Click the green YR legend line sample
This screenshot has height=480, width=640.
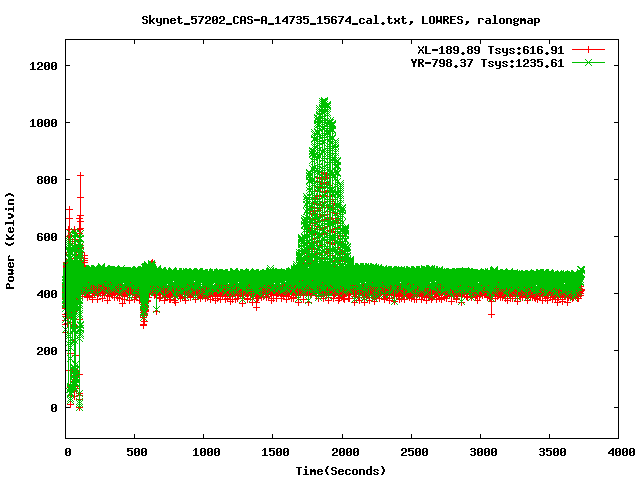(588, 62)
